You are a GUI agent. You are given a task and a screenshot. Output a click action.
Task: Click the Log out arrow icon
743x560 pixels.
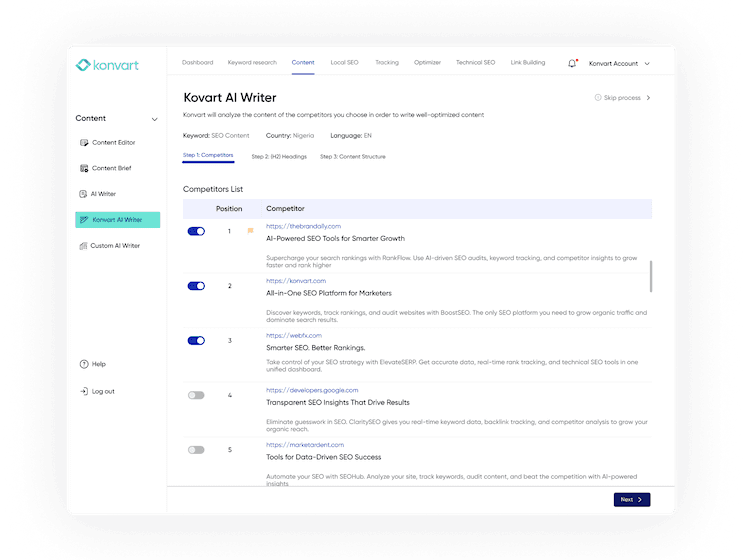pyautogui.click(x=84, y=391)
